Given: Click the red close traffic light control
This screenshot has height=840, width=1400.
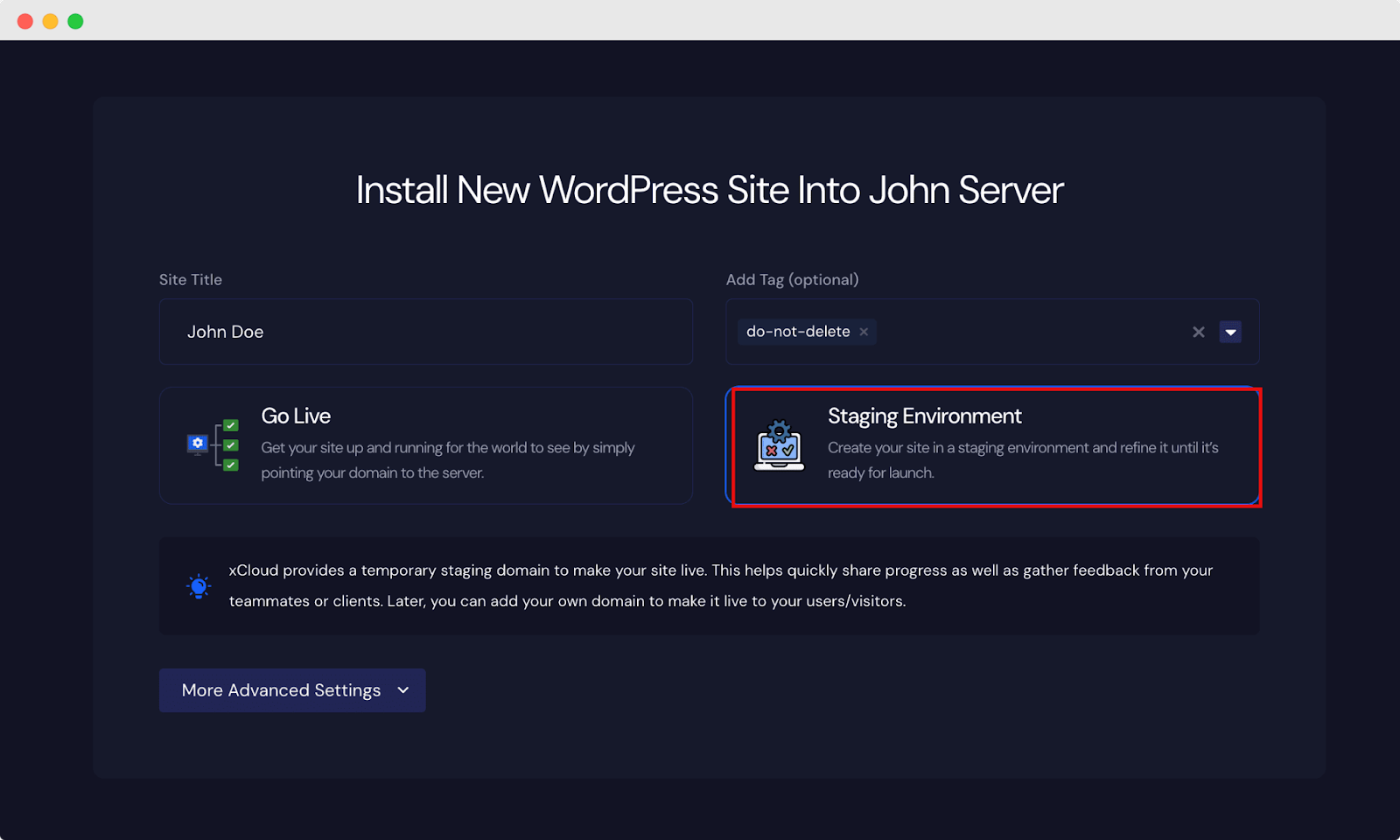Looking at the screenshot, I should 25,20.
